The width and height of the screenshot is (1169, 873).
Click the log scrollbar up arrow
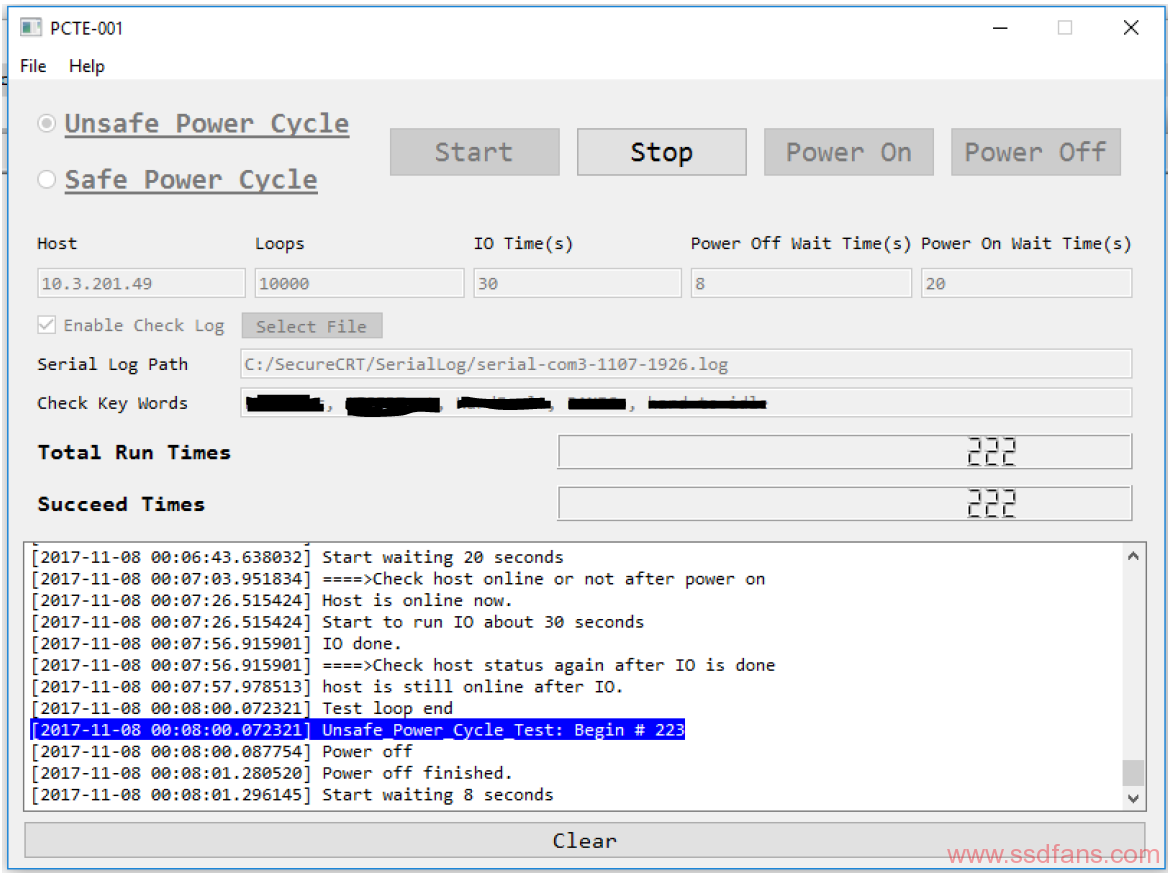coord(1133,556)
